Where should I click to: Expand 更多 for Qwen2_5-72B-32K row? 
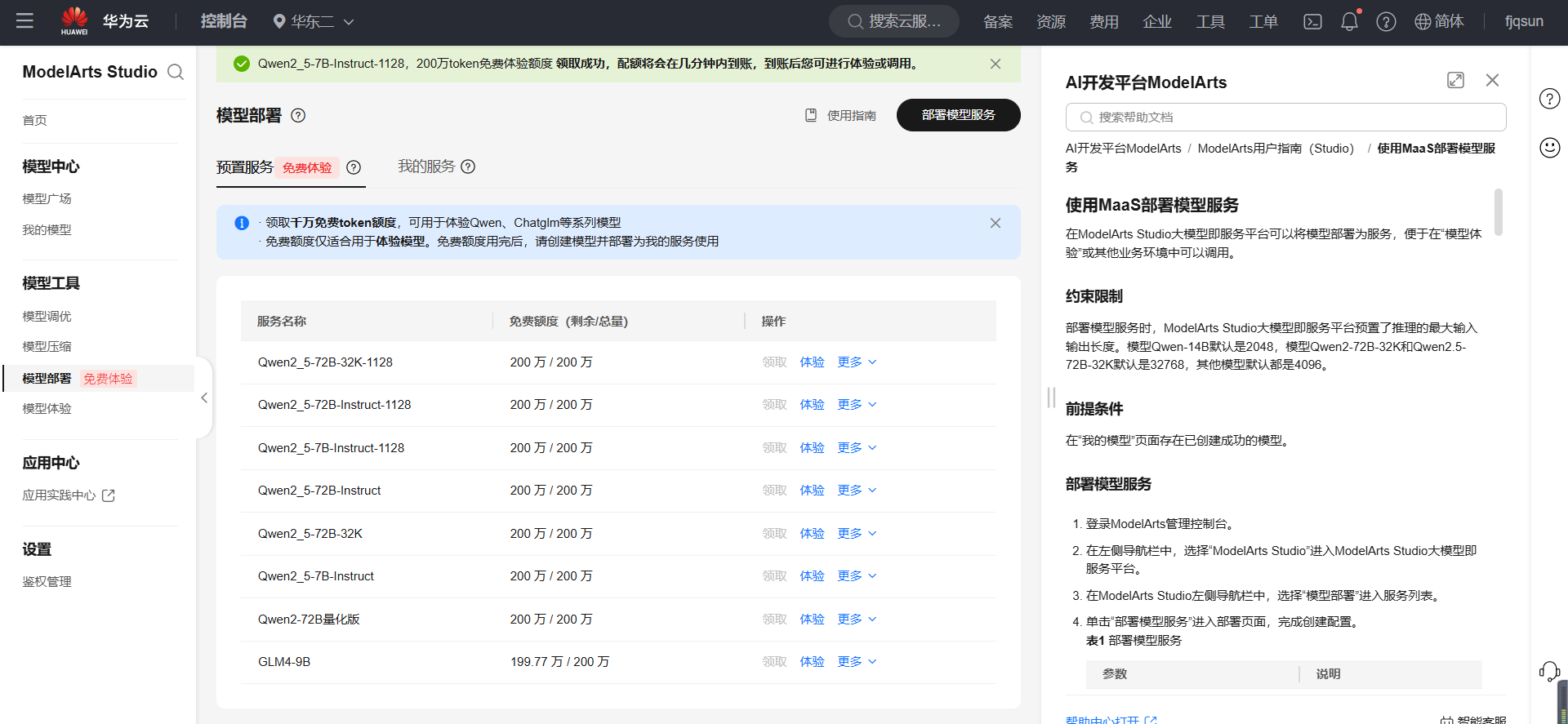point(857,533)
